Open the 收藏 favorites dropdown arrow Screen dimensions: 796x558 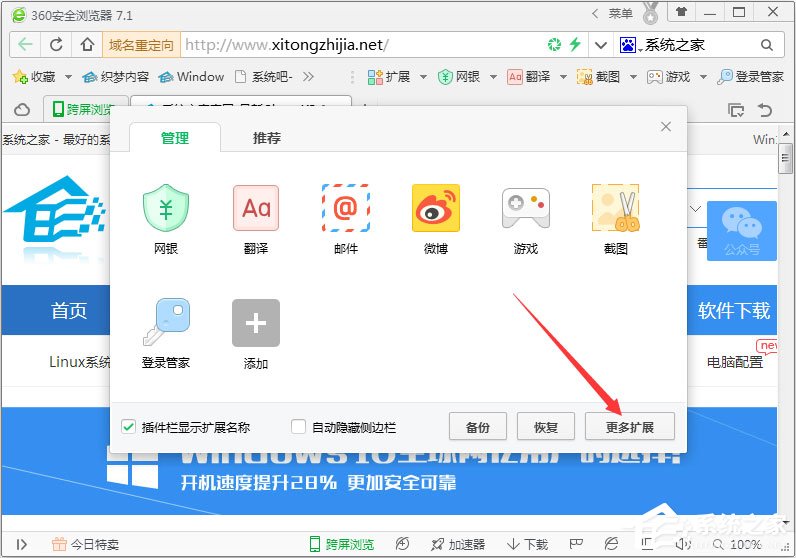[68, 77]
